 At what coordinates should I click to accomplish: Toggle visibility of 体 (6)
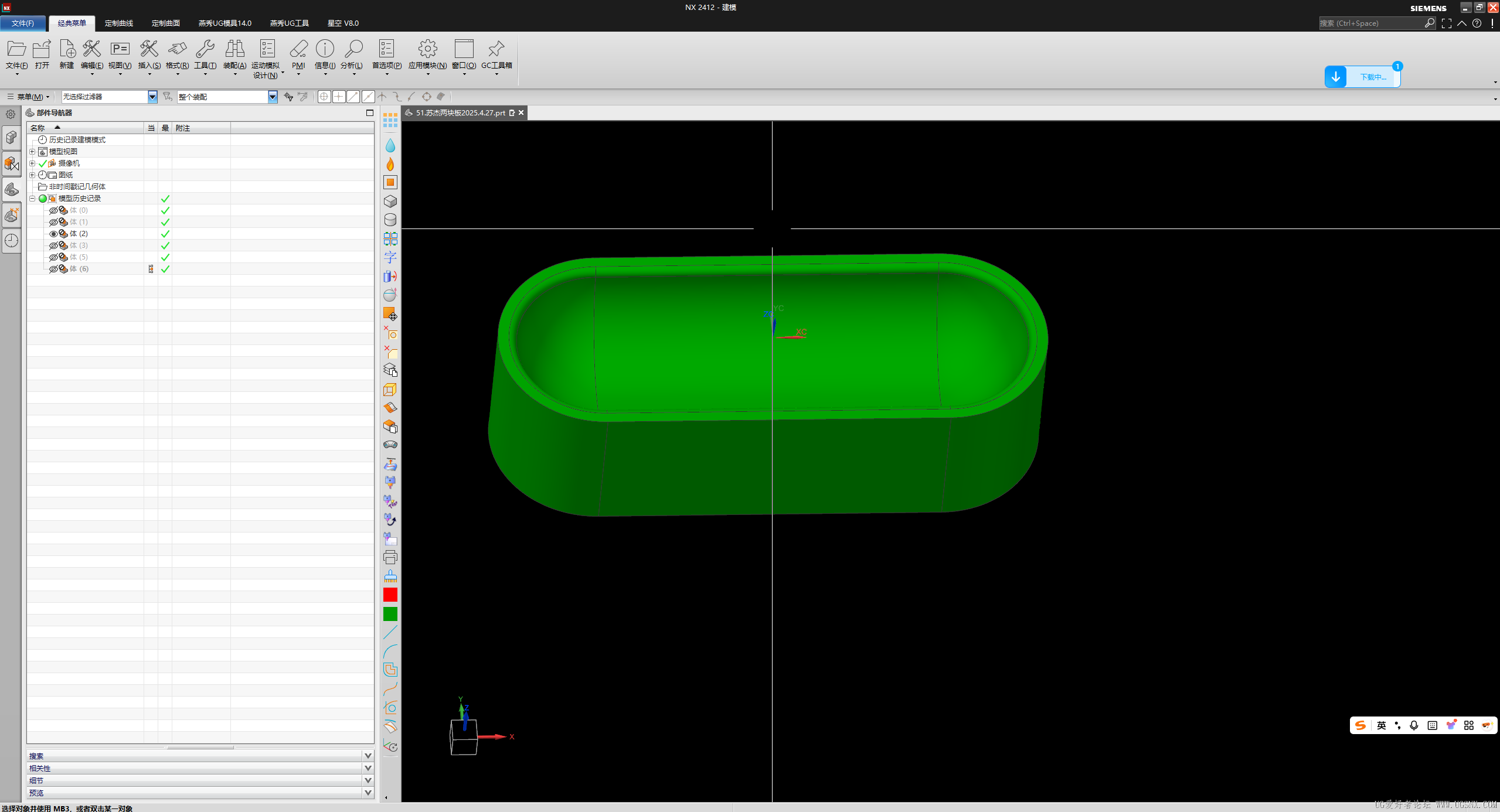pos(53,269)
